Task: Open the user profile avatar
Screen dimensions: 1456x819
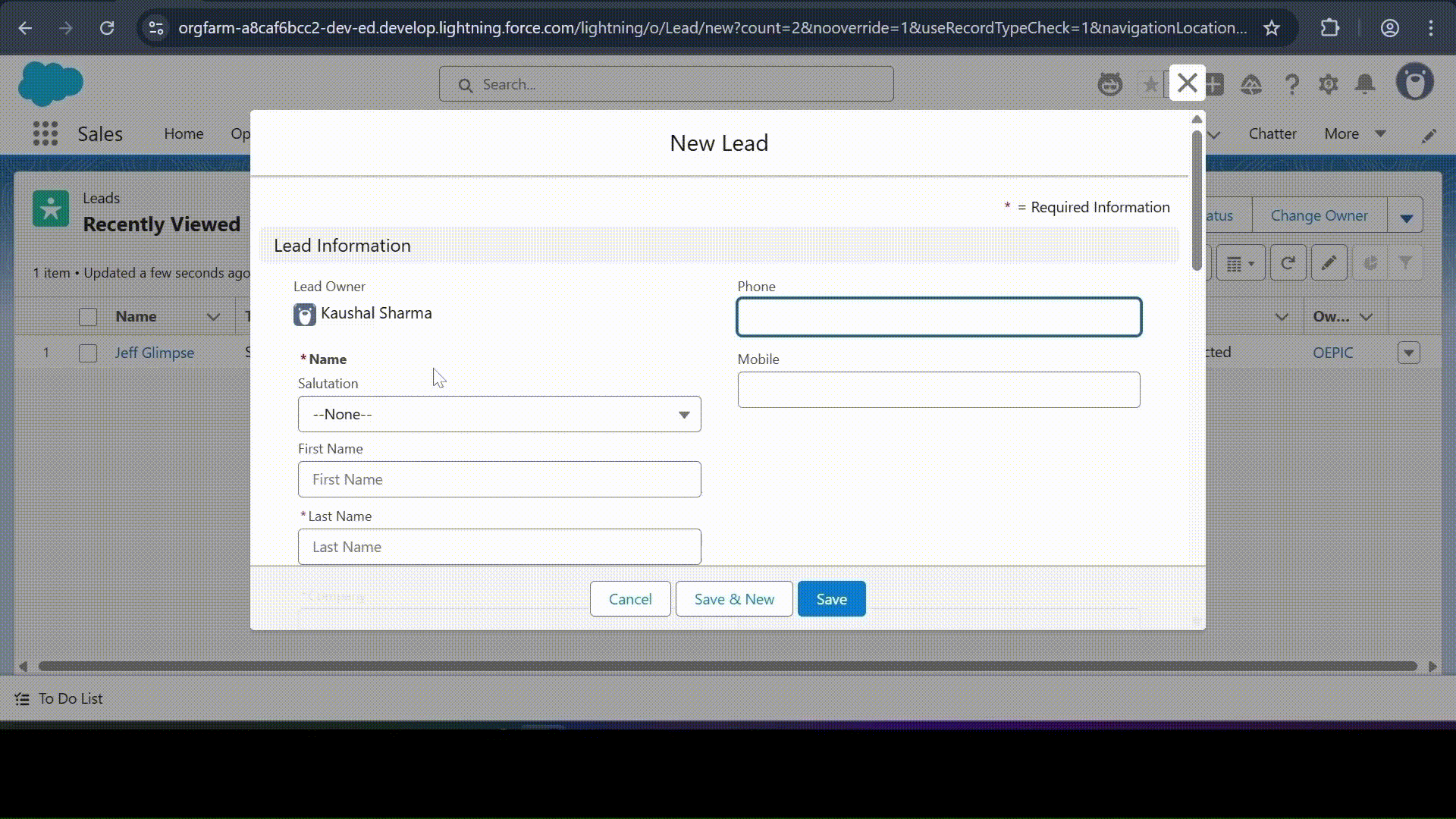Action: (1414, 83)
